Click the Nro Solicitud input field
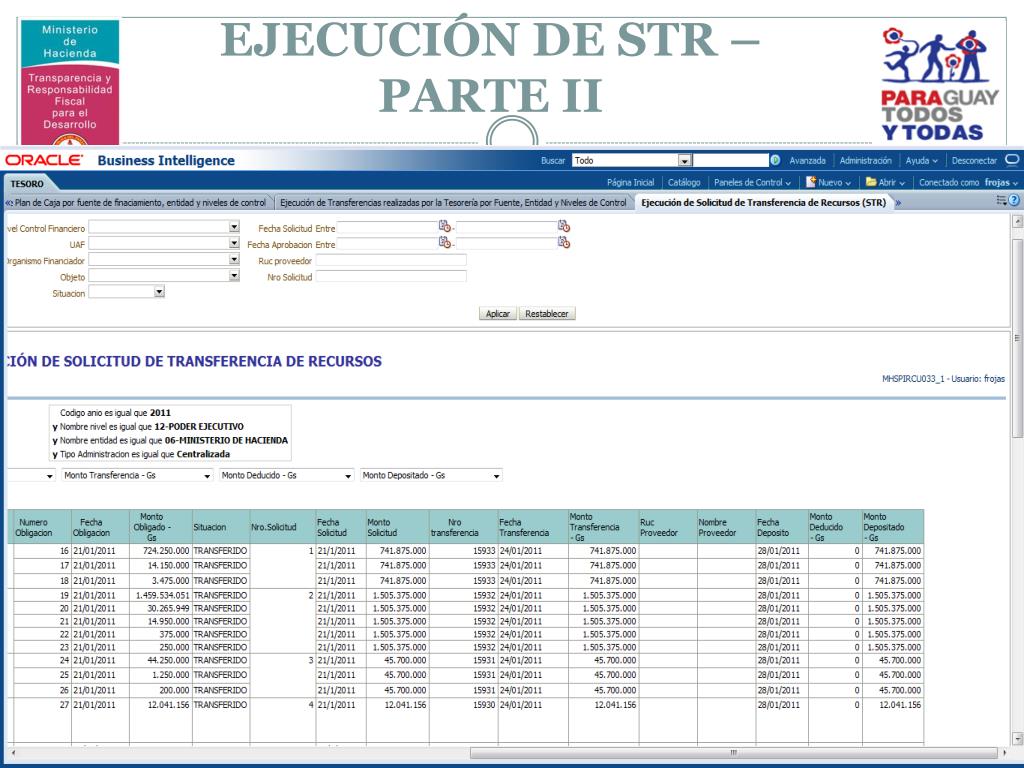1024x768 pixels. (391, 276)
